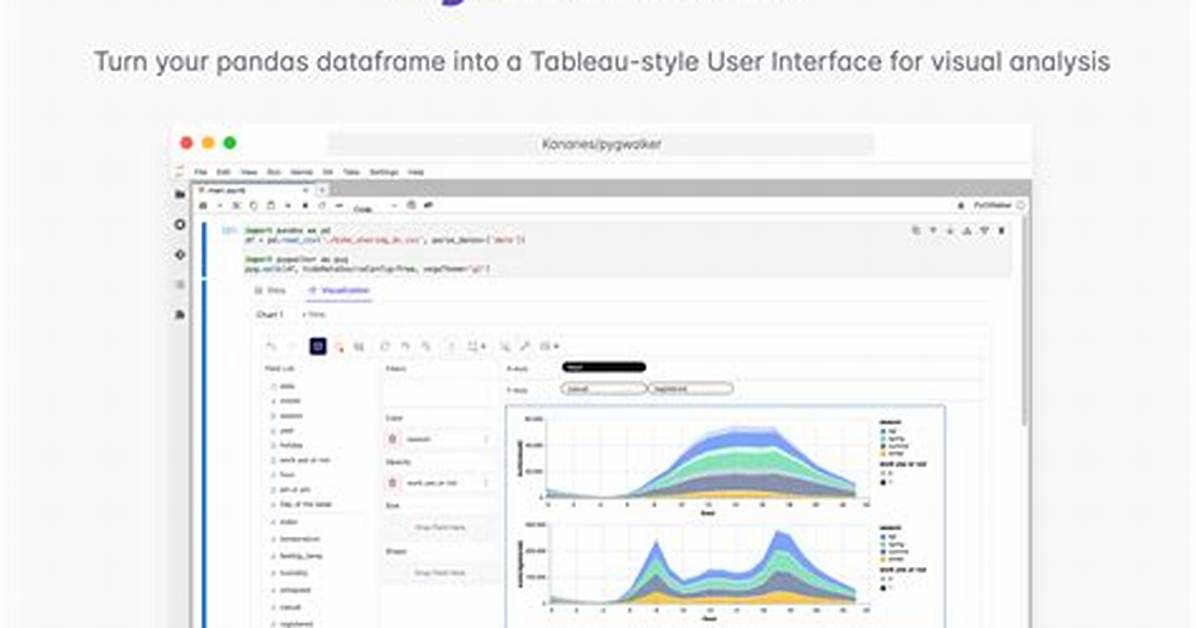The width and height of the screenshot is (1196, 628).
Task: Click the hour pill on the X-axis shelf
Action: [604, 367]
